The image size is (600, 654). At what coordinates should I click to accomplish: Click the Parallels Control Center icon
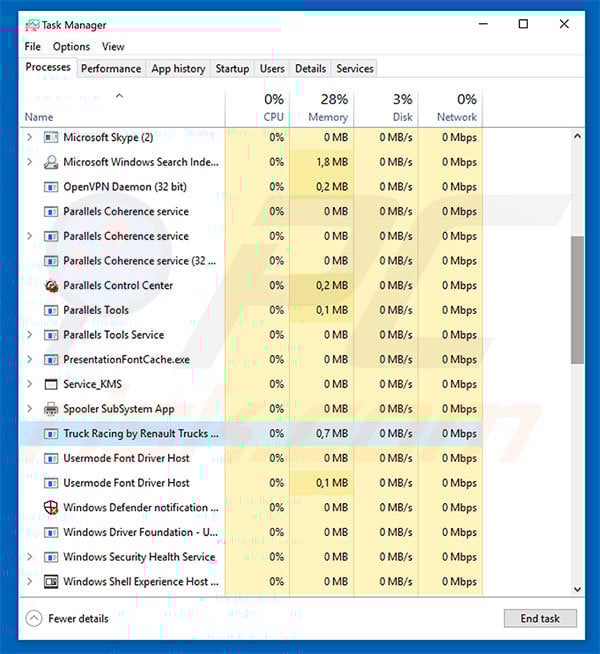pyautogui.click(x=51, y=286)
